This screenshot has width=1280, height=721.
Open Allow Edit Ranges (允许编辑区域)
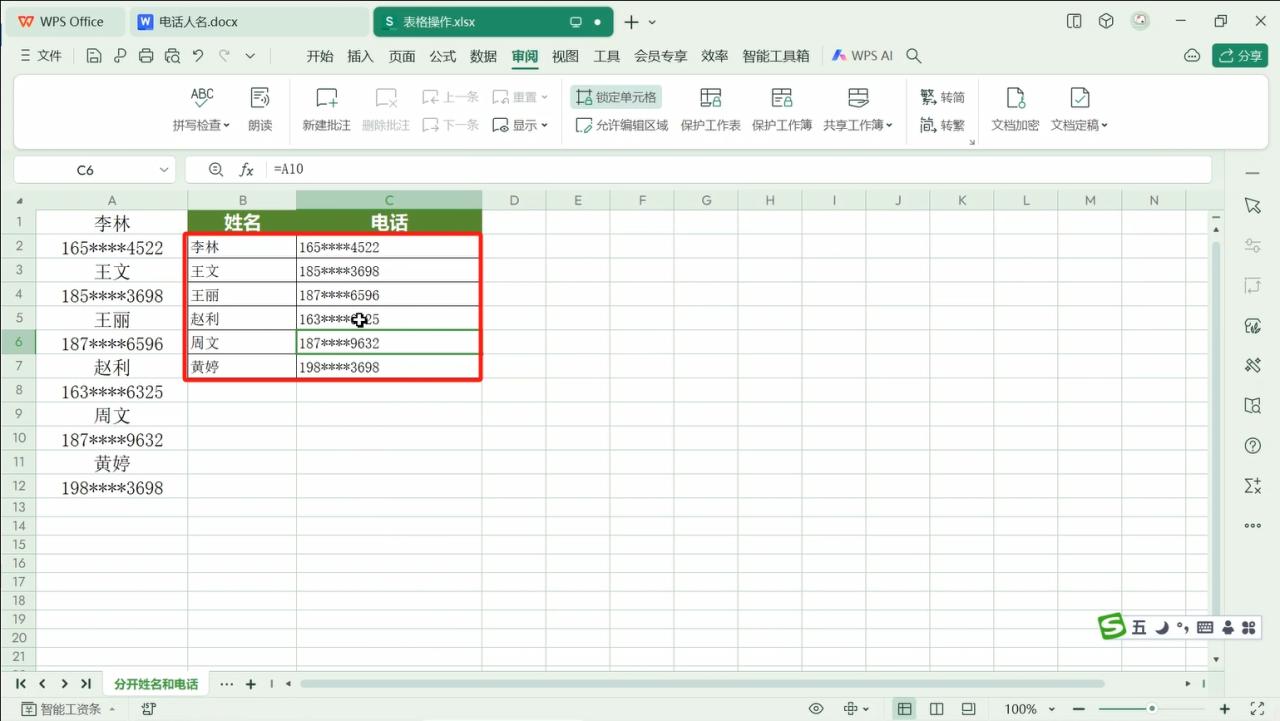click(622, 125)
